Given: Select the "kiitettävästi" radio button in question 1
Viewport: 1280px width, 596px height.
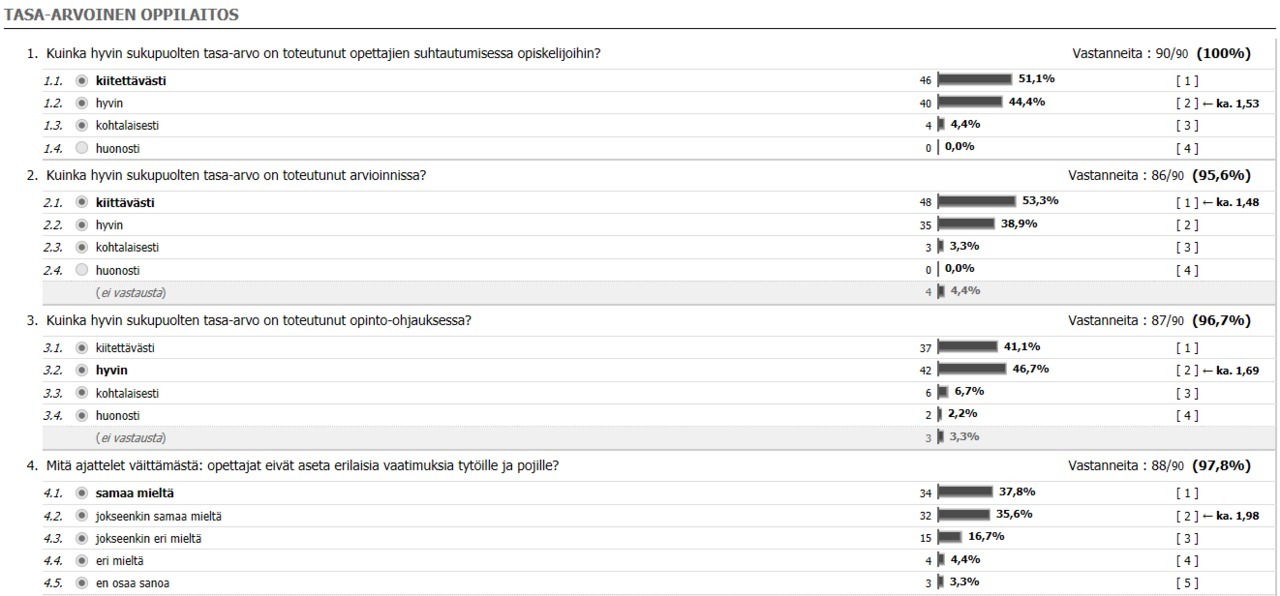Looking at the screenshot, I should click(82, 81).
